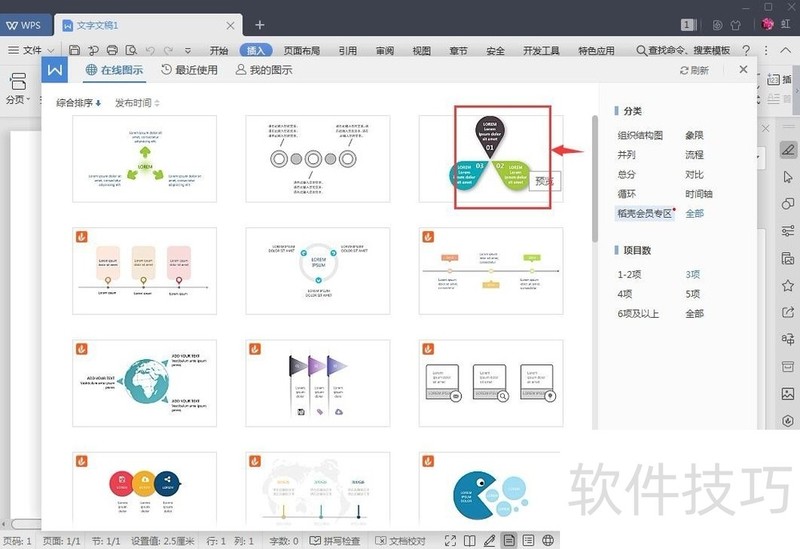The image size is (800, 549).
Task: Click the page view icon in the status bar
Action: click(509, 540)
